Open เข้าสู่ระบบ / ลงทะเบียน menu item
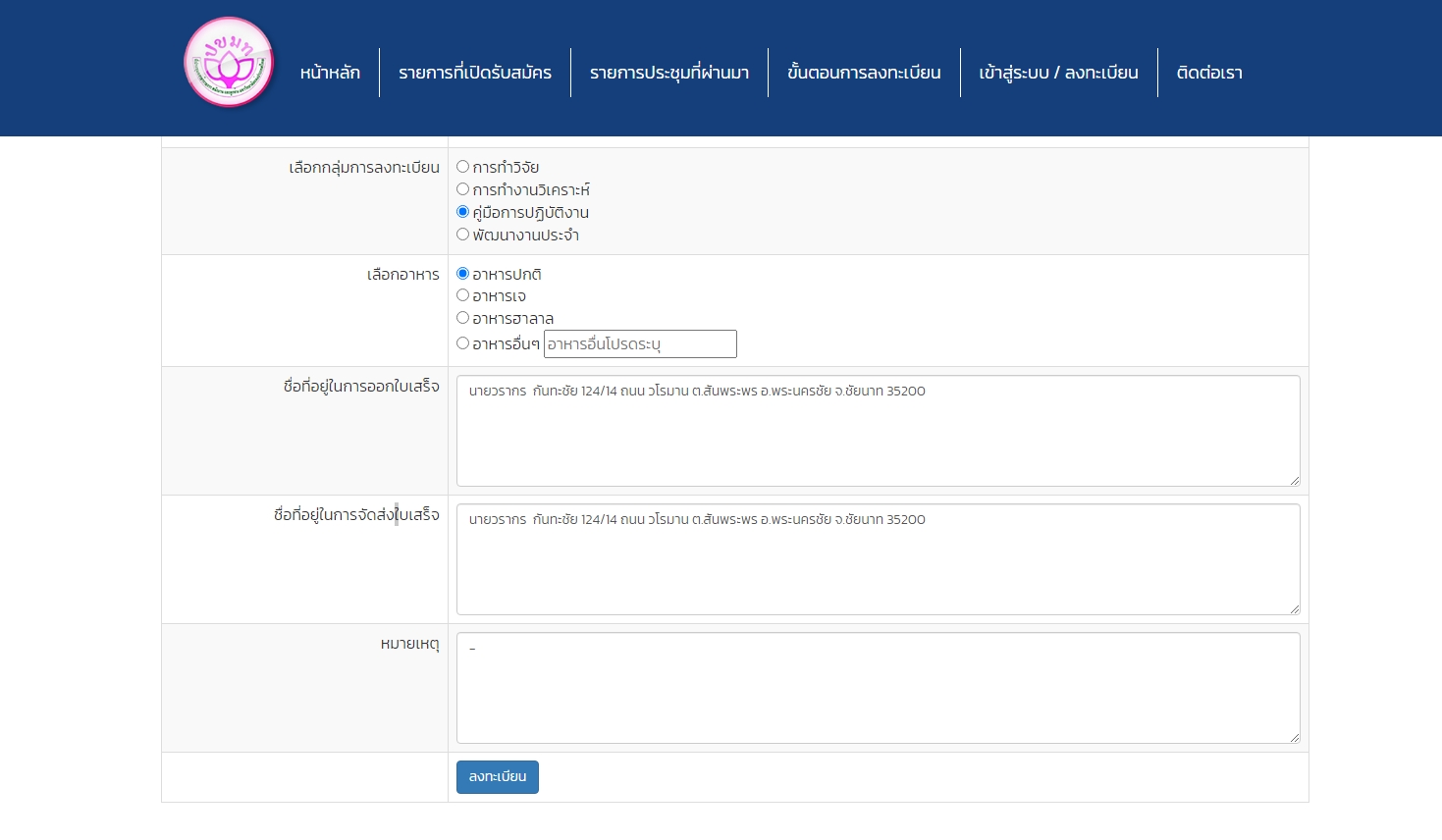 tap(1058, 73)
